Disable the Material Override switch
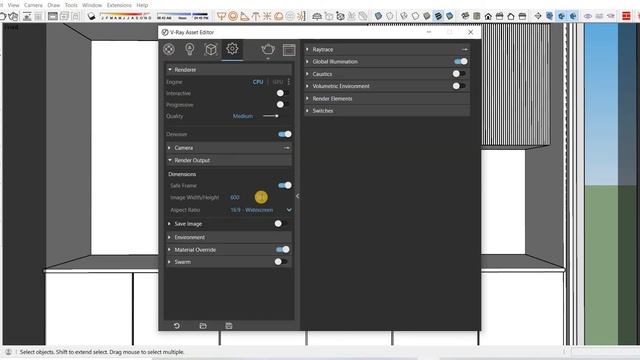 [x=282, y=249]
